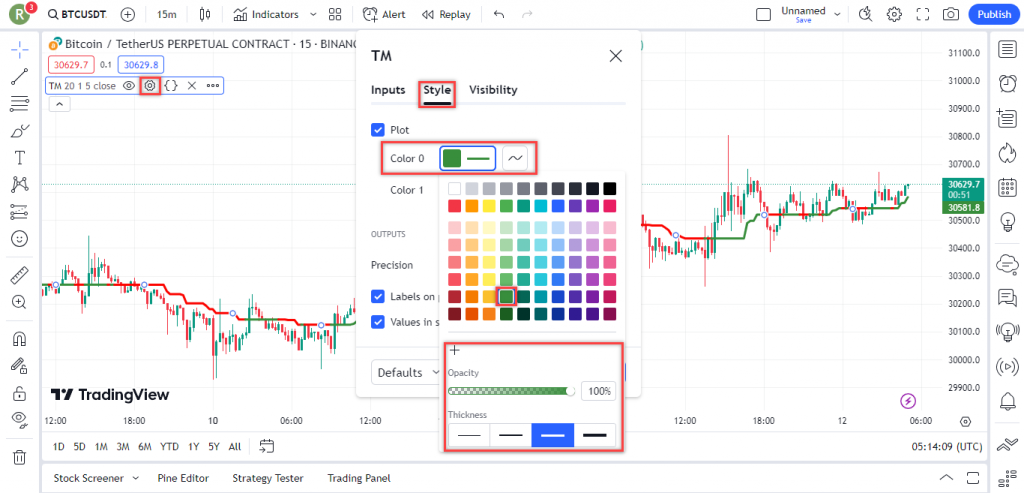Collapse the bottom panel chevron
This screenshot has height=493, width=1024.
point(946,477)
